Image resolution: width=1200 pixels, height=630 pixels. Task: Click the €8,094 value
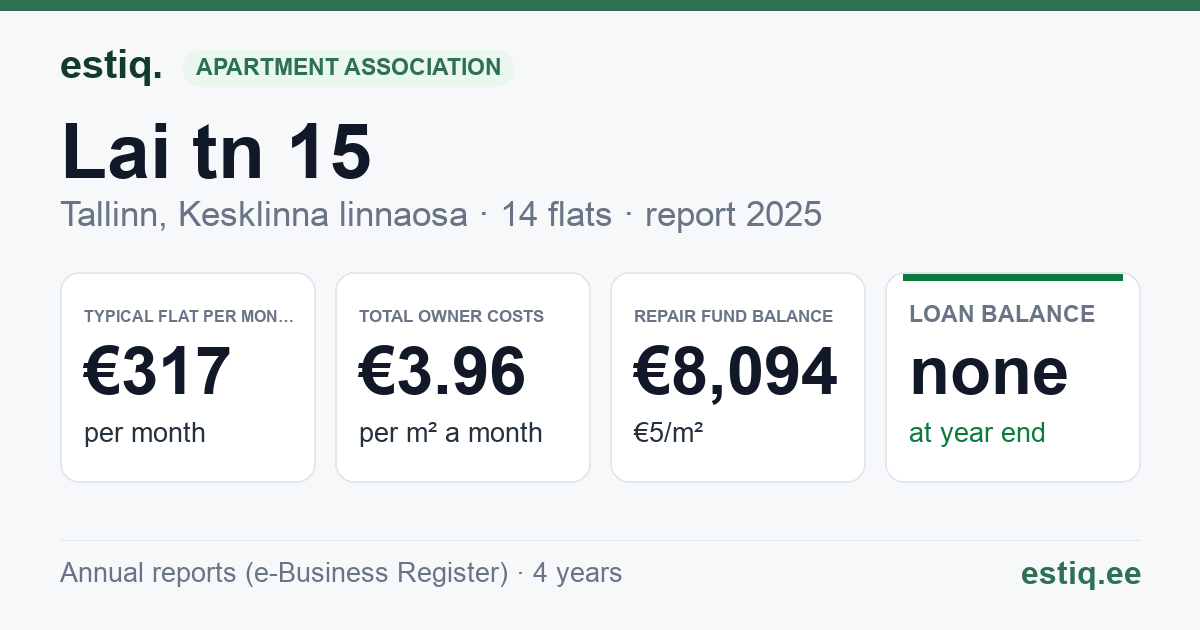(736, 371)
